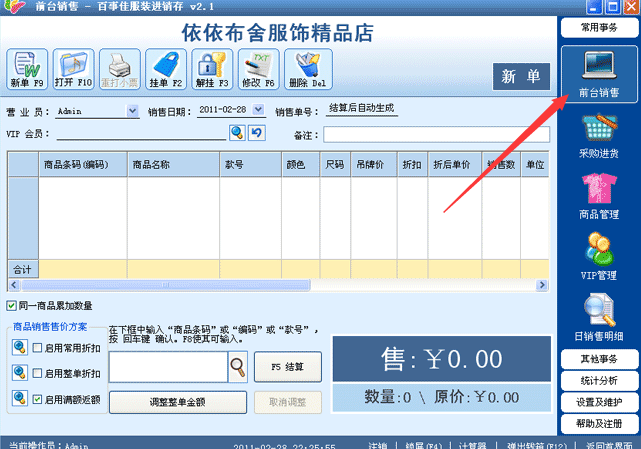The width and height of the screenshot is (641, 449).
Task: Click the 折后单价 column header
Action: tap(455, 164)
